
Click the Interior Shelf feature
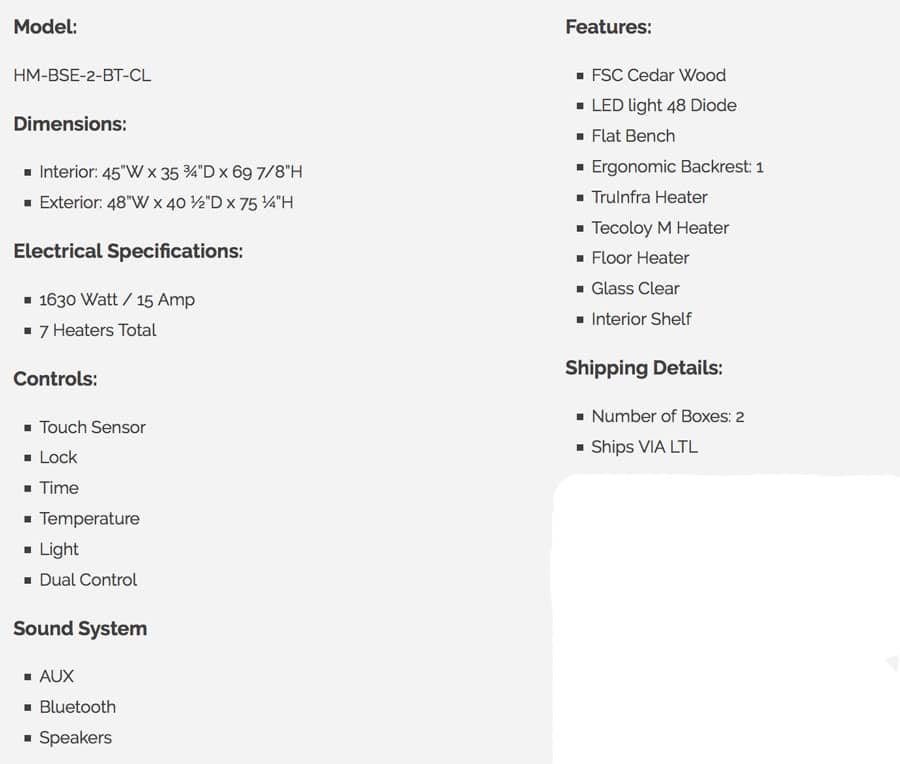(x=641, y=318)
